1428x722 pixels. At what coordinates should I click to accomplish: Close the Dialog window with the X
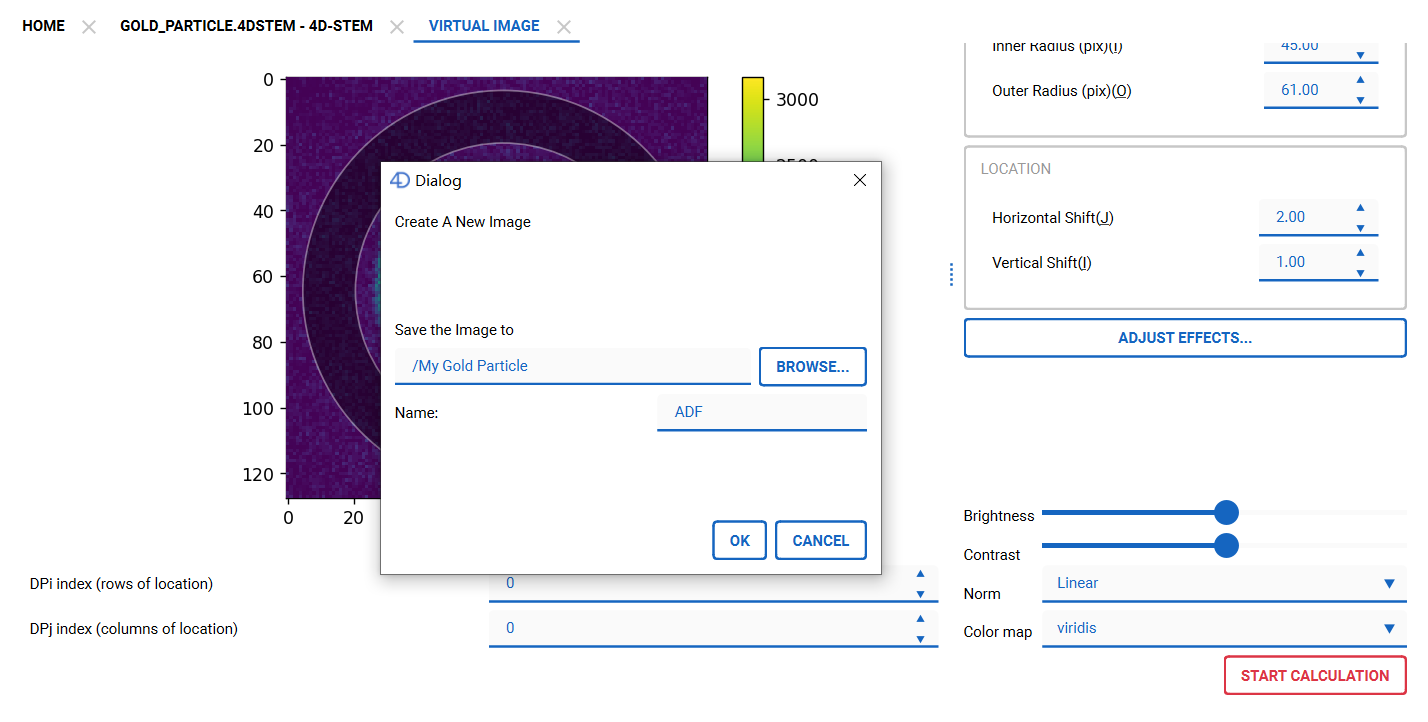click(859, 180)
